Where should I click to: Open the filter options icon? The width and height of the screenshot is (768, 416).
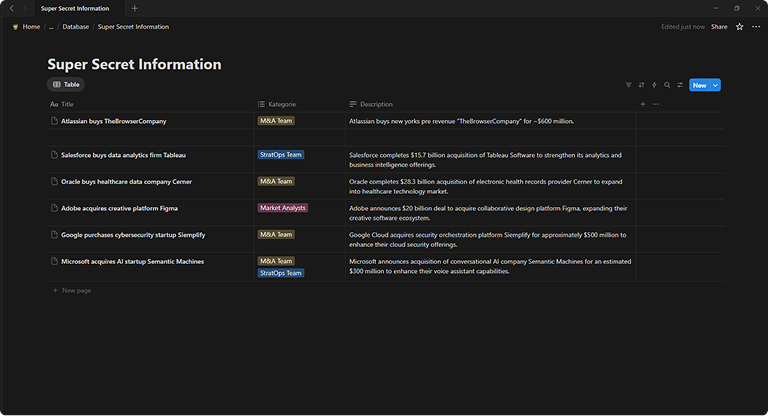(x=628, y=85)
